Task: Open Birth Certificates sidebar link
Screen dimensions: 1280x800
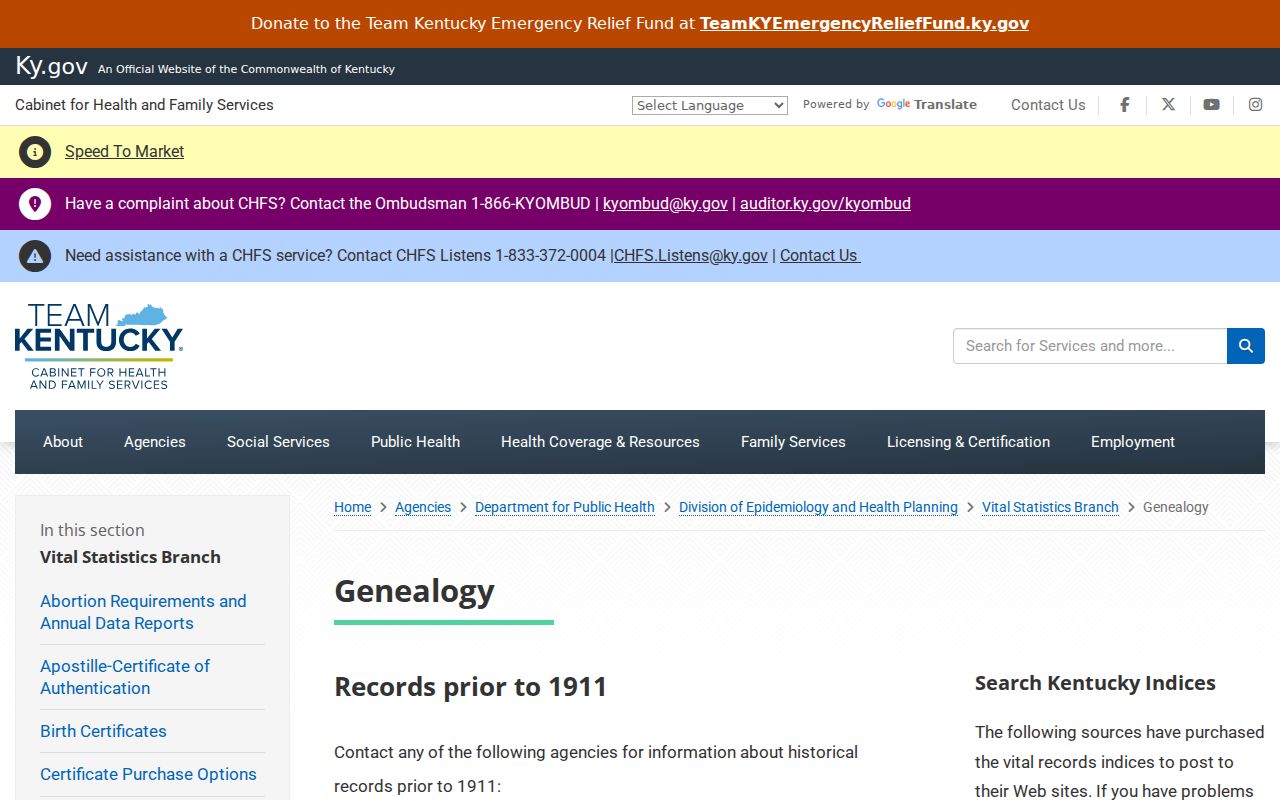Action: [x=103, y=731]
